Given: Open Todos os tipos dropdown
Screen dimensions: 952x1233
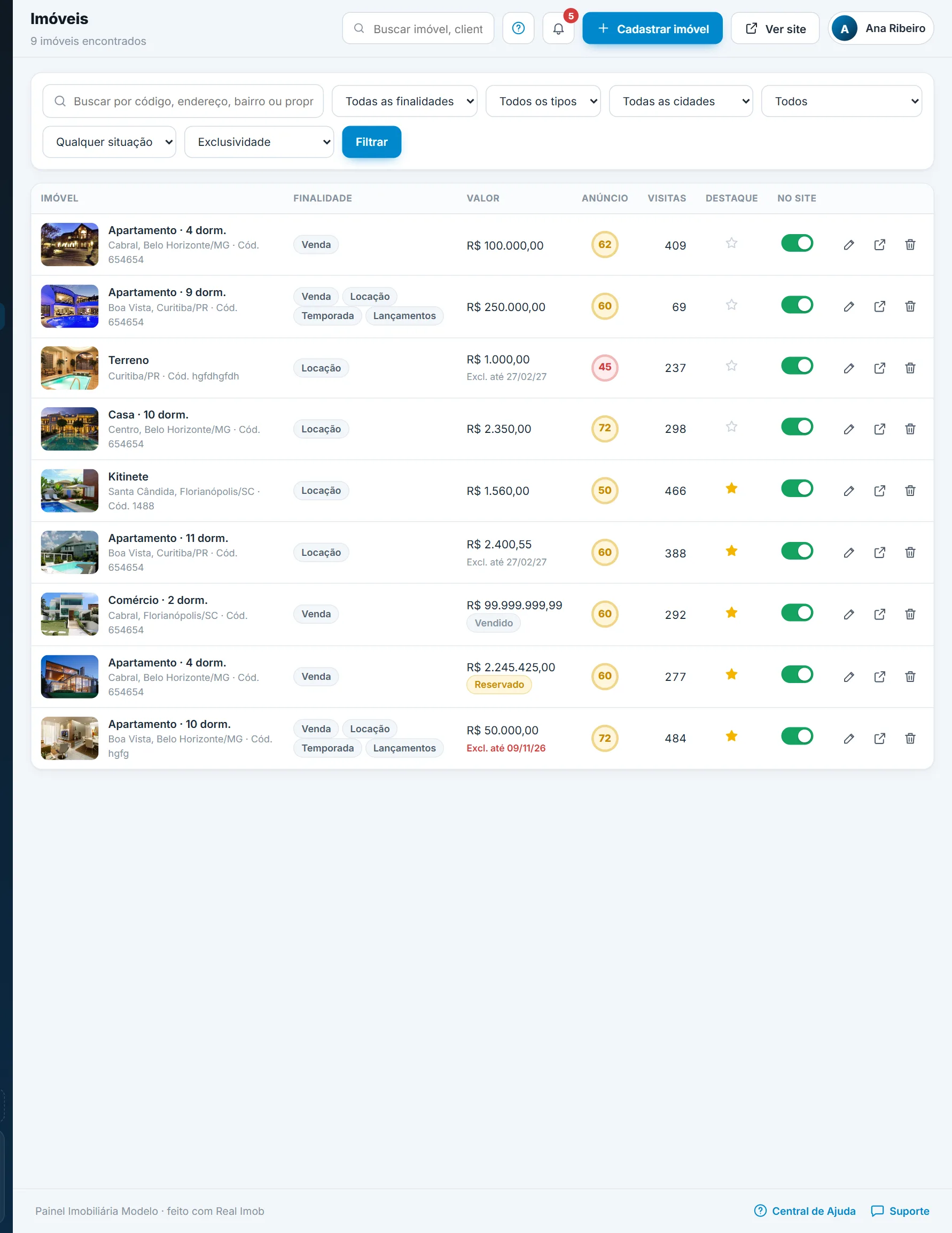Looking at the screenshot, I should (543, 101).
